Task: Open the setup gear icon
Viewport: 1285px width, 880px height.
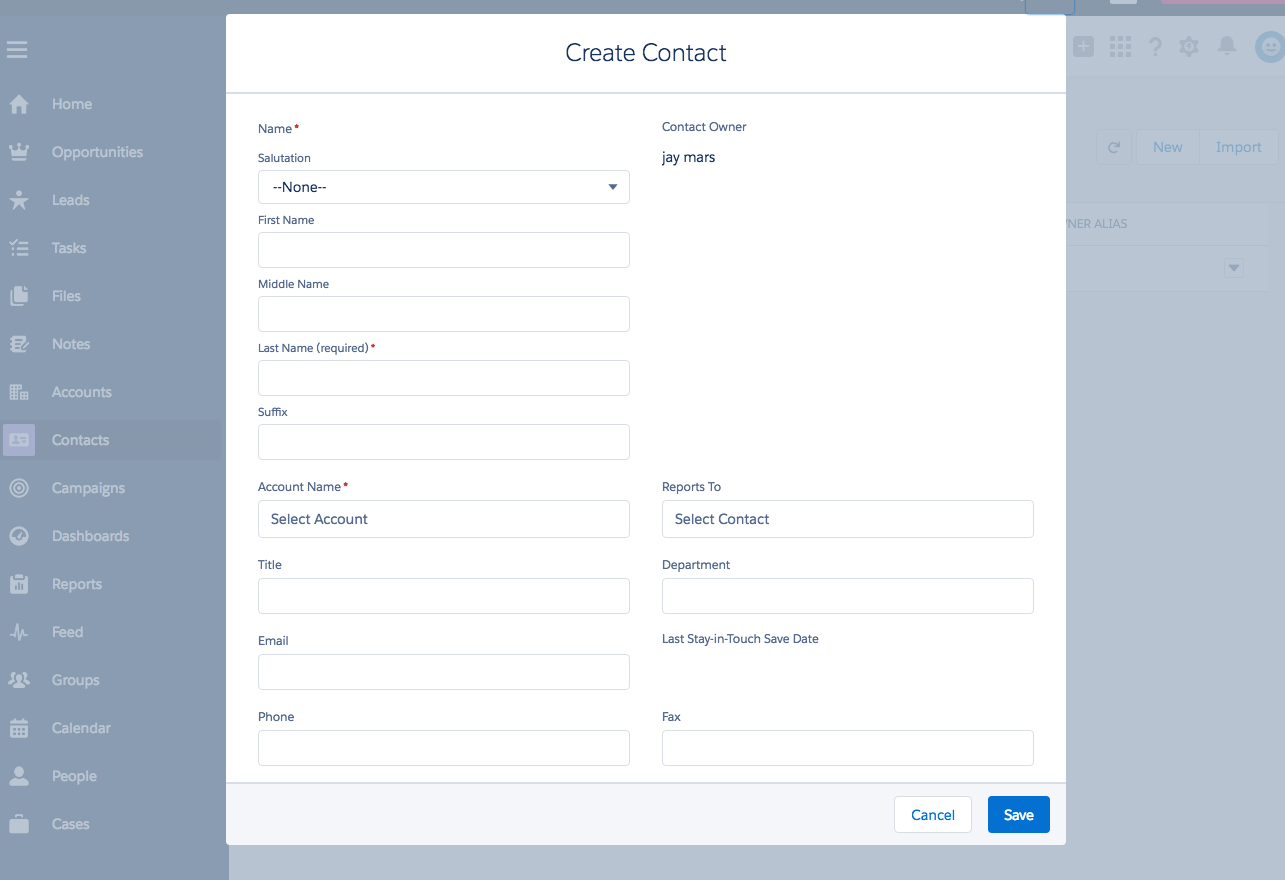Action: [x=1189, y=46]
